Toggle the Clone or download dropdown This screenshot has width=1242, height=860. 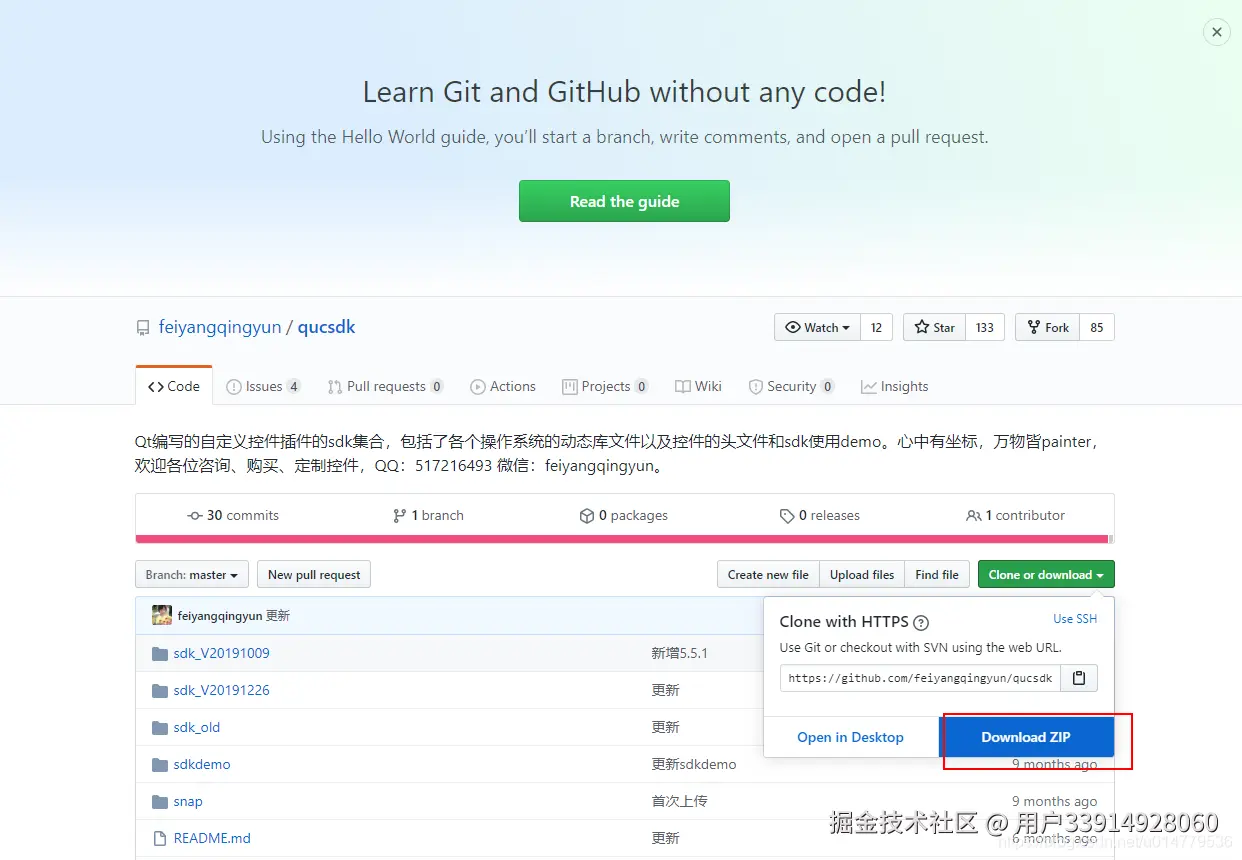tap(1046, 574)
